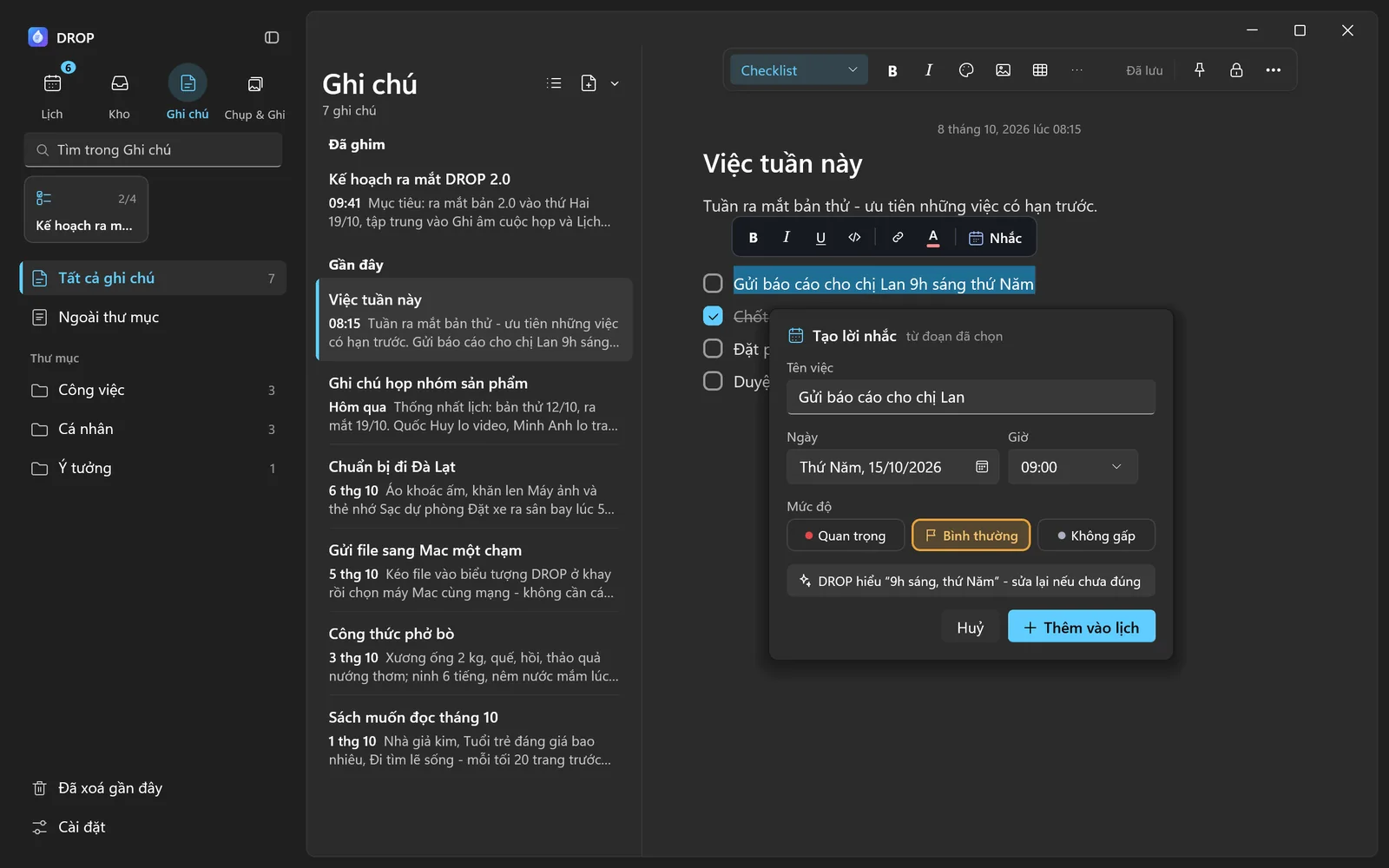The width and height of the screenshot is (1389, 868).
Task: Edit the Tên việc task name field
Action: point(971,398)
